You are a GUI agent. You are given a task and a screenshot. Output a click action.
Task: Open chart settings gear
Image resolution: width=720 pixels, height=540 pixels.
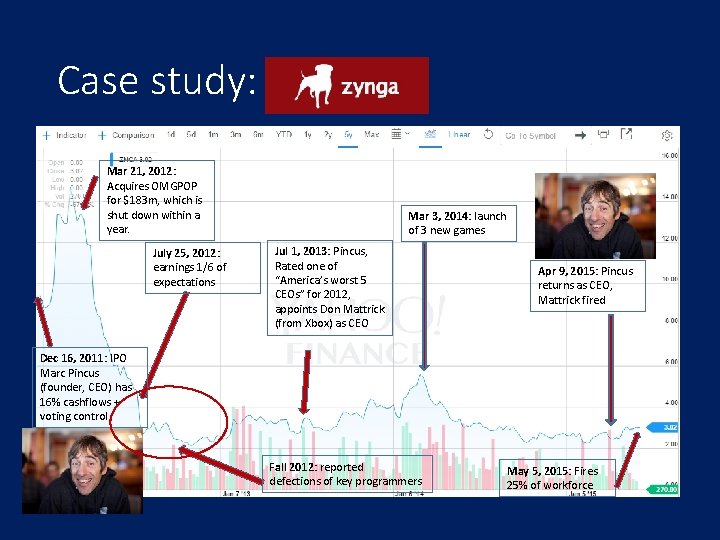point(667,135)
